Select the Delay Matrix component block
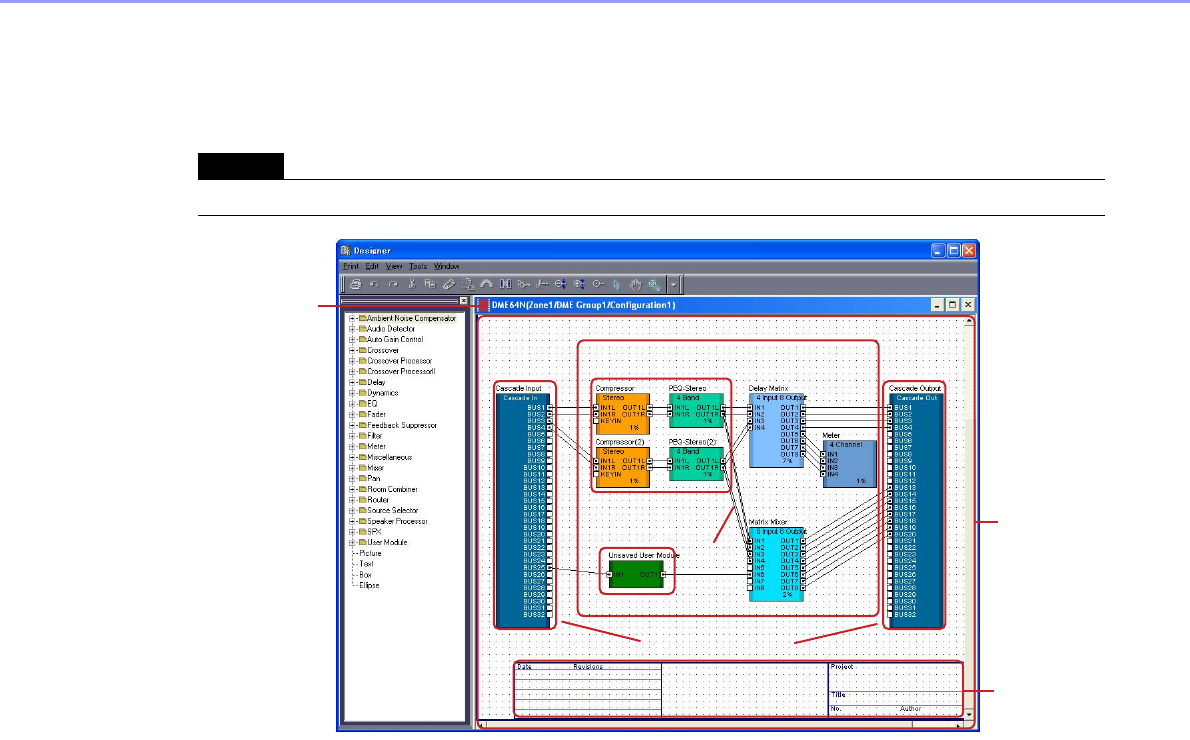Viewport: 1190px width, 740px height. tap(776, 430)
